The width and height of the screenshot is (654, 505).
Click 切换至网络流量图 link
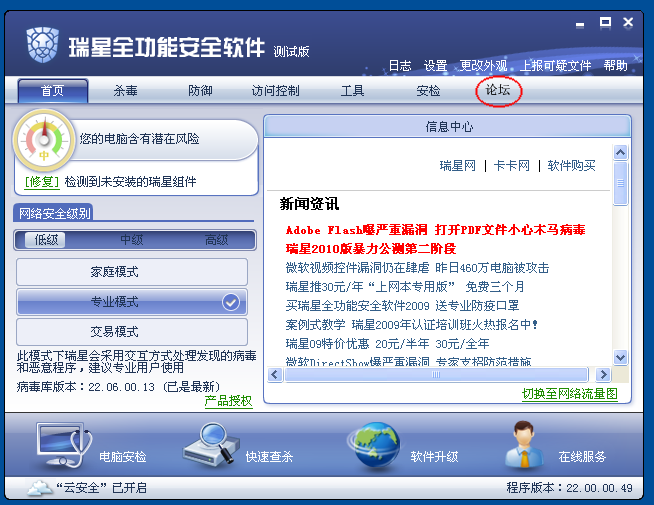570,394
